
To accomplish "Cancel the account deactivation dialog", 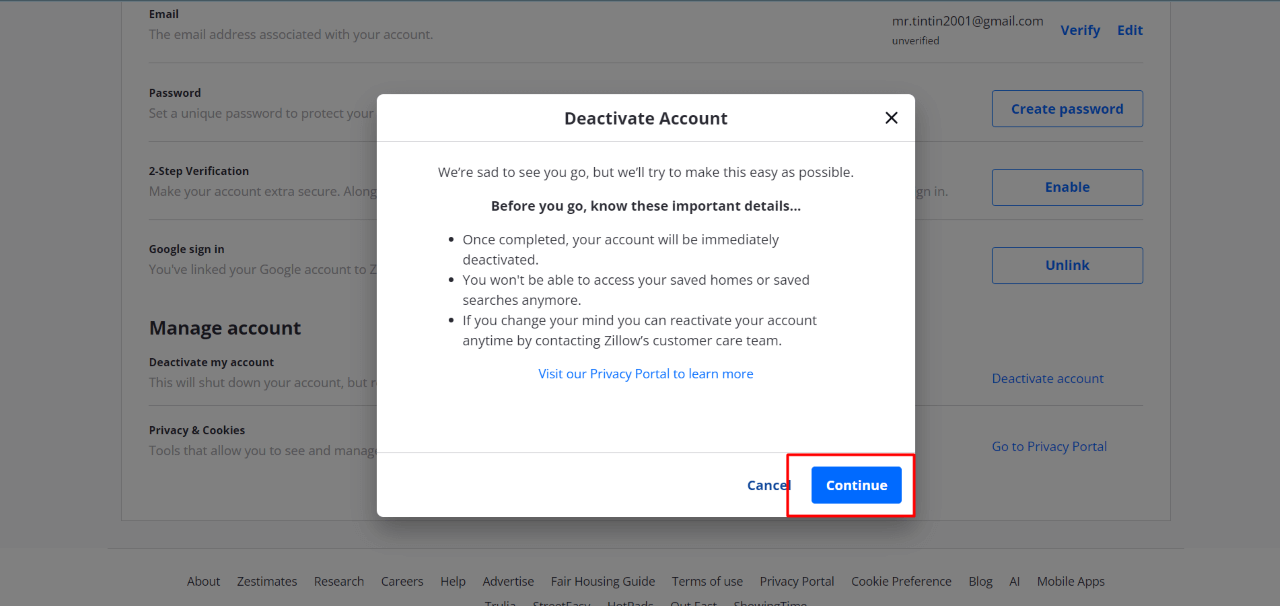I will point(769,485).
